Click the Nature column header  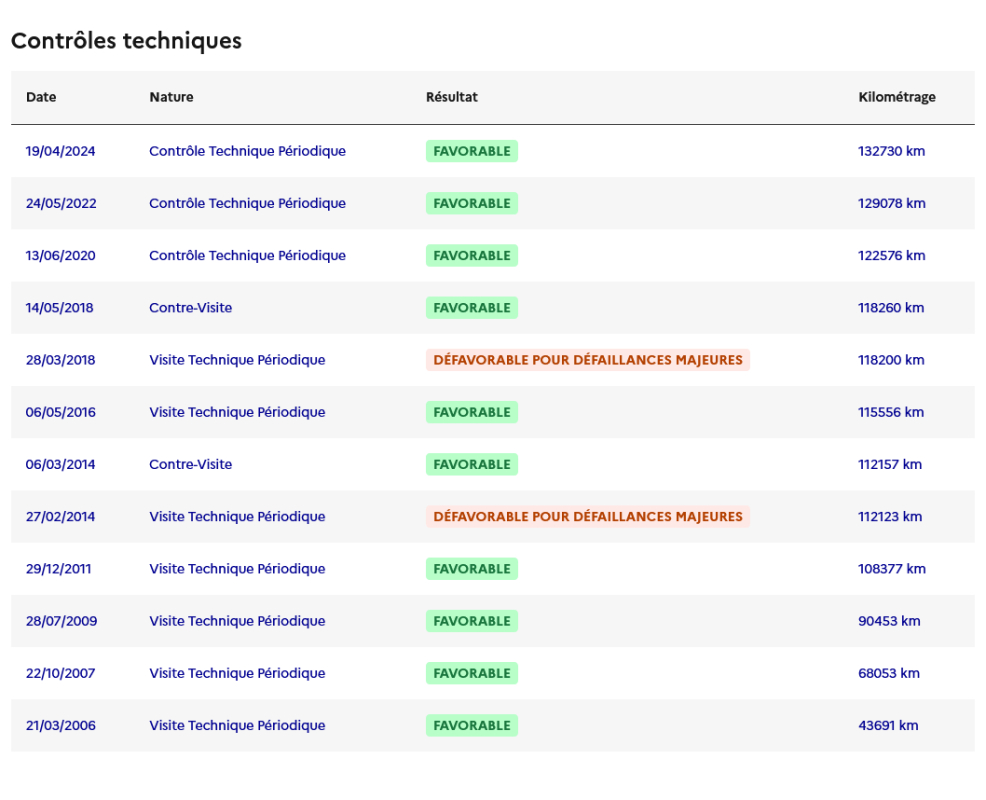click(x=171, y=97)
